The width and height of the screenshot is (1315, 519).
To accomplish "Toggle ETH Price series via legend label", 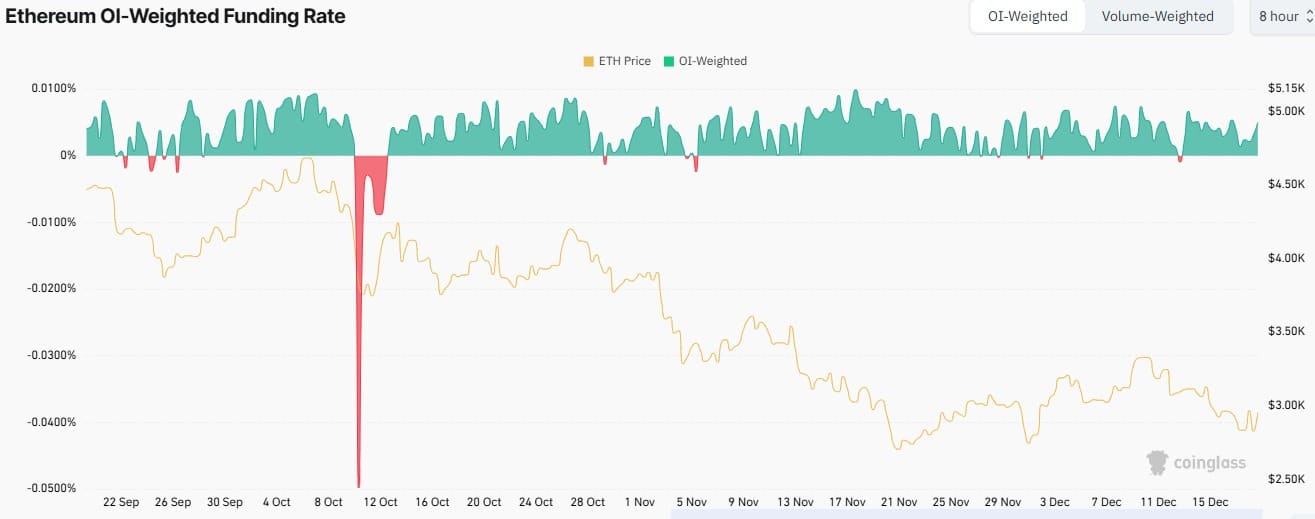I will (x=624, y=61).
